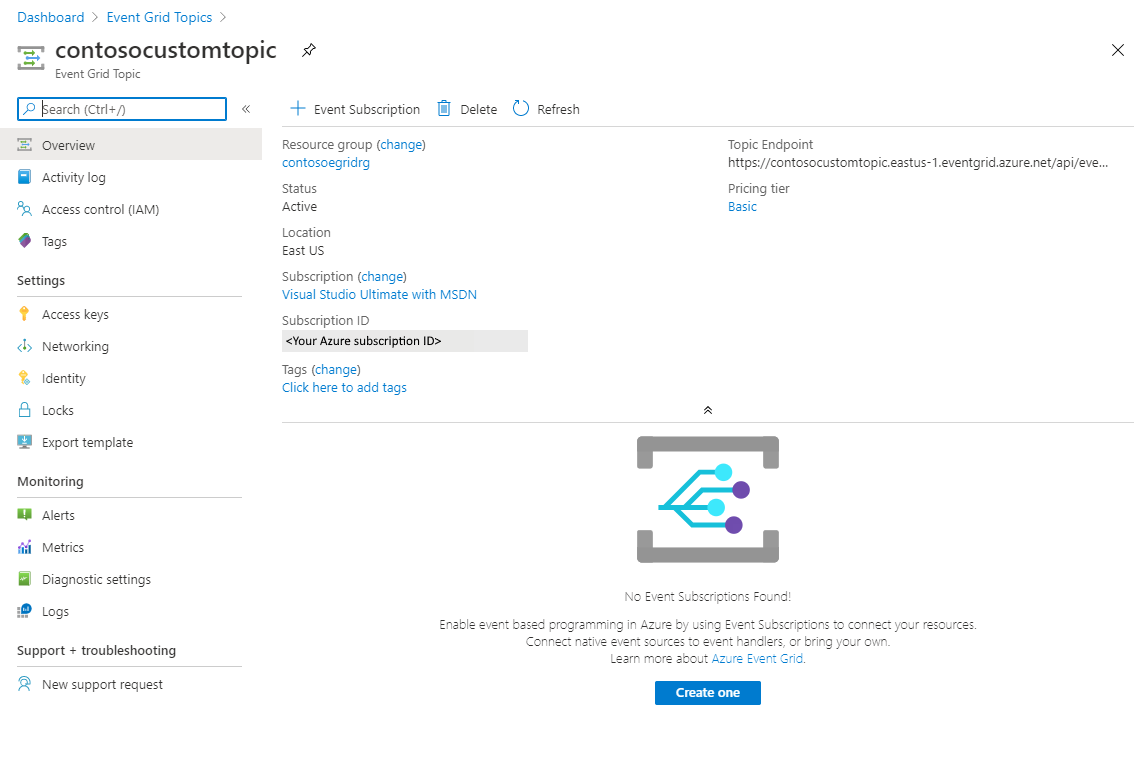Click the Identity icon
The height and width of the screenshot is (758, 1146).
[x=25, y=378]
